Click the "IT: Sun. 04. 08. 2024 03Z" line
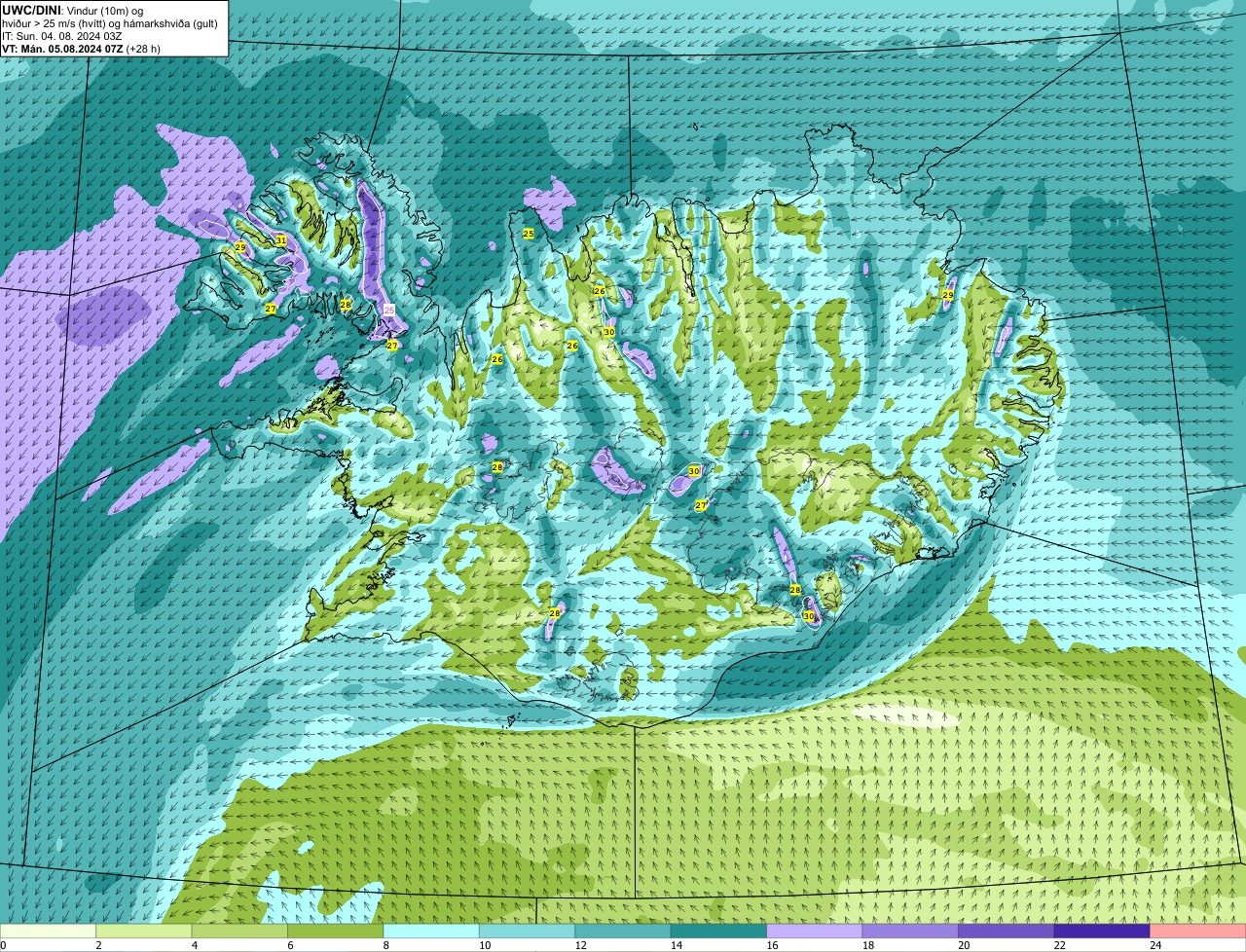Screen dimensions: 1246x952 (62, 36)
